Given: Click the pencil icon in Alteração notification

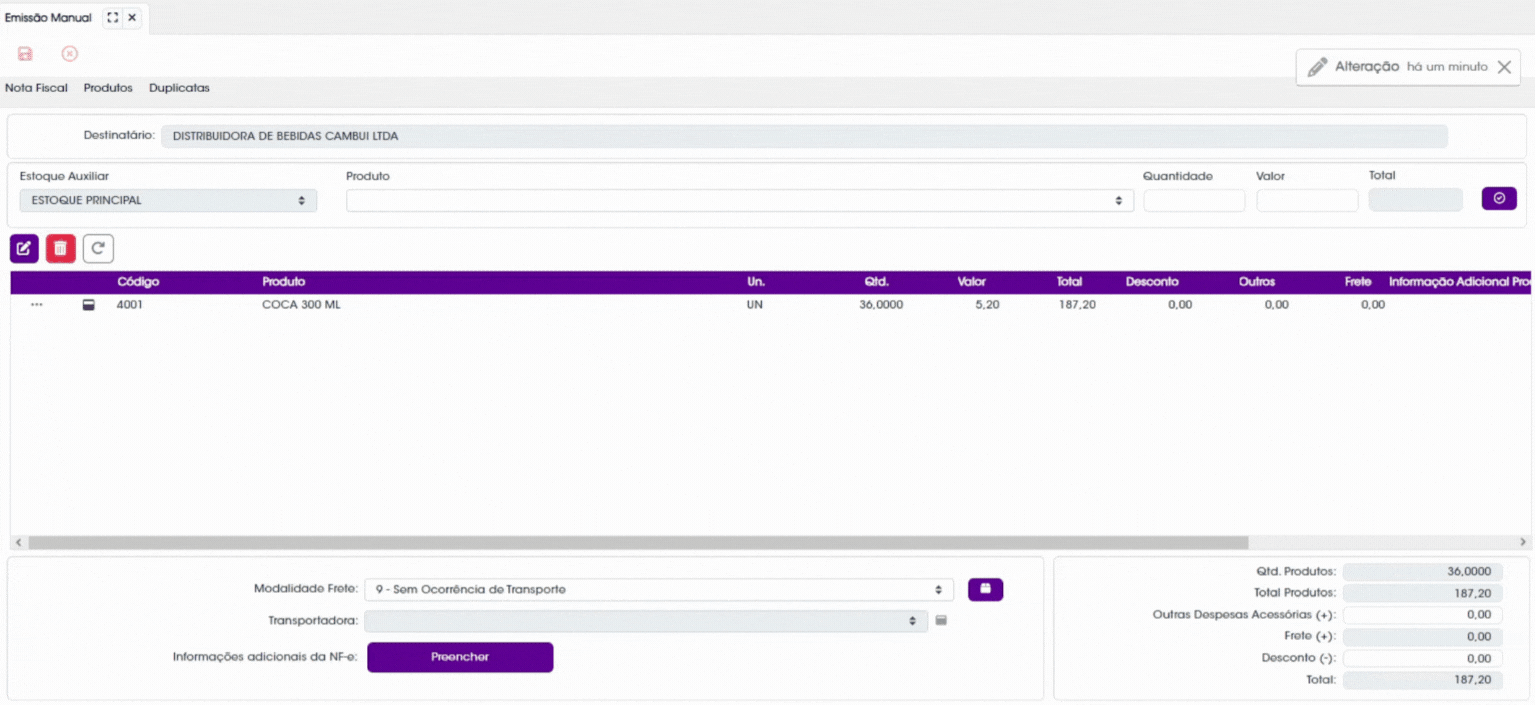Looking at the screenshot, I should click(x=1318, y=67).
